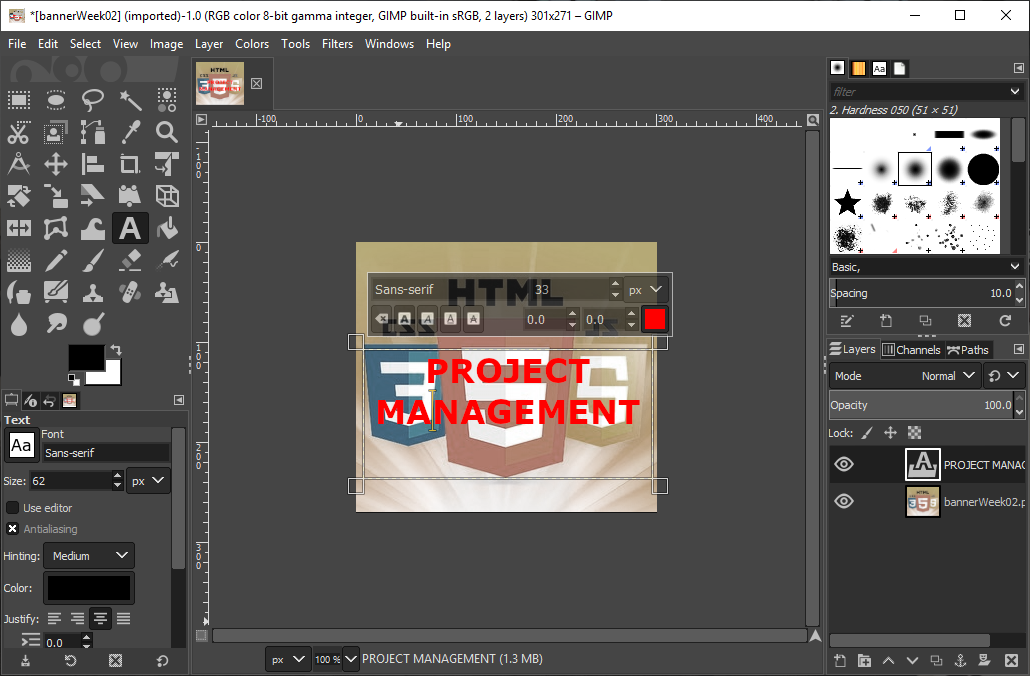Select the Zoom magnifier tool
The width and height of the screenshot is (1030, 676).
[x=167, y=132]
